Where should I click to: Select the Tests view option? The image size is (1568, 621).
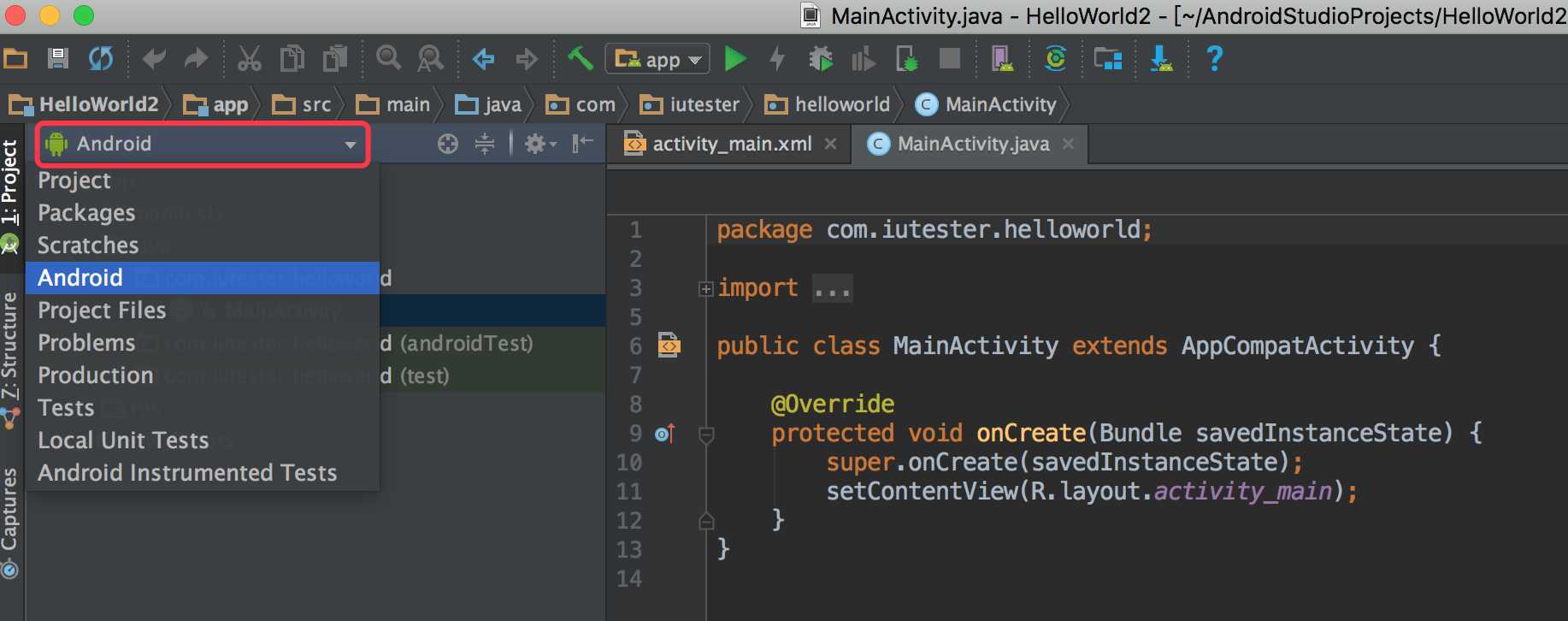coord(202,408)
